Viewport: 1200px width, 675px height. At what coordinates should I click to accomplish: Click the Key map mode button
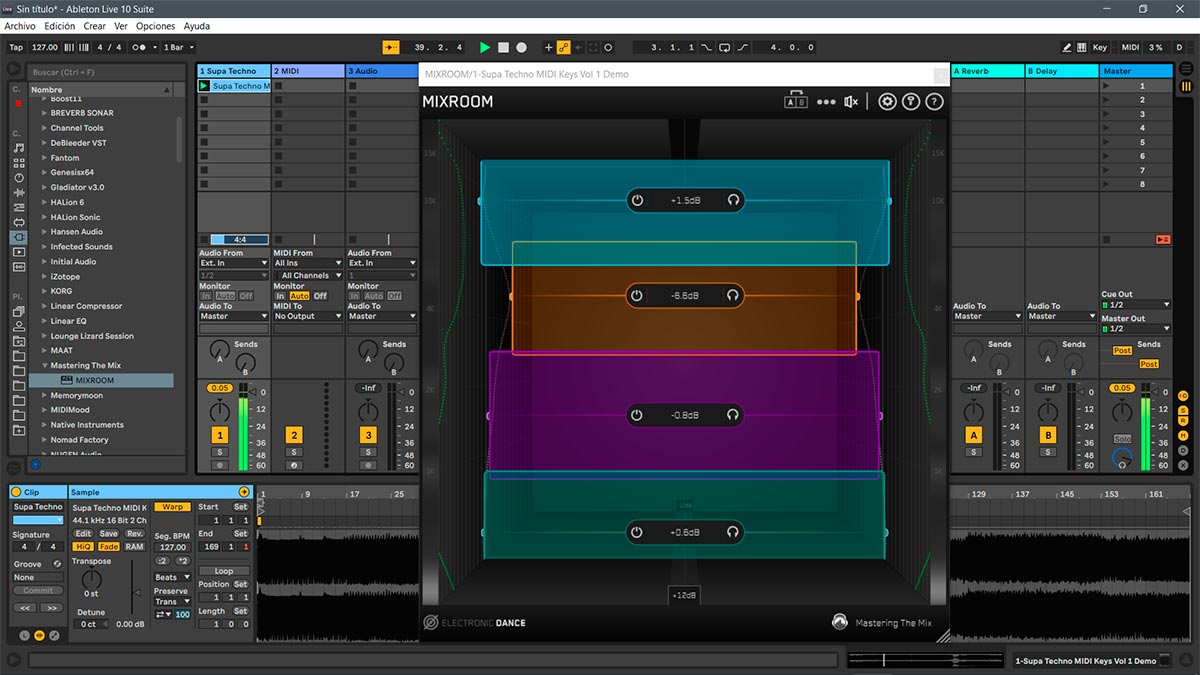click(1100, 47)
